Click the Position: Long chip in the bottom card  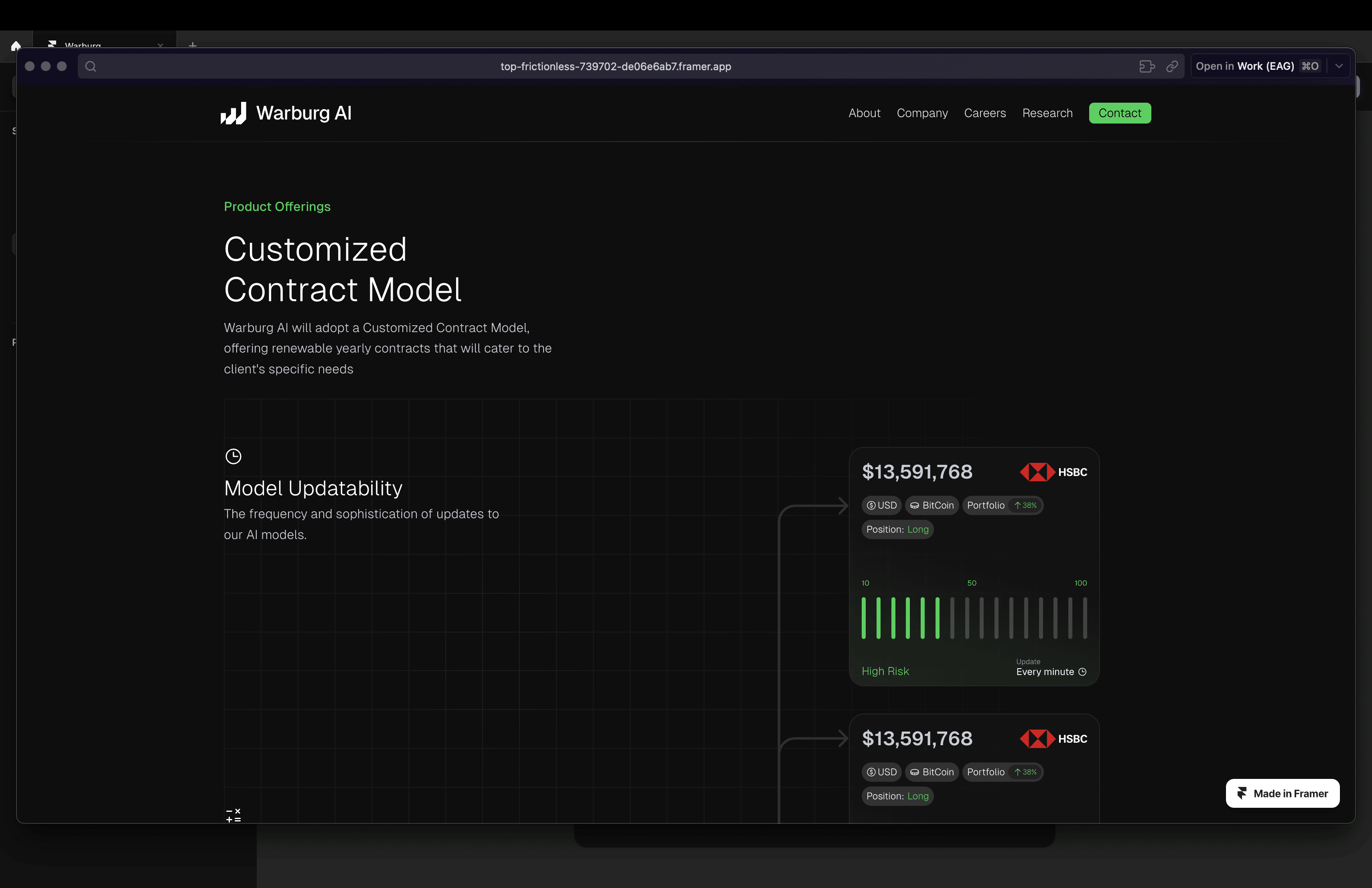(897, 797)
